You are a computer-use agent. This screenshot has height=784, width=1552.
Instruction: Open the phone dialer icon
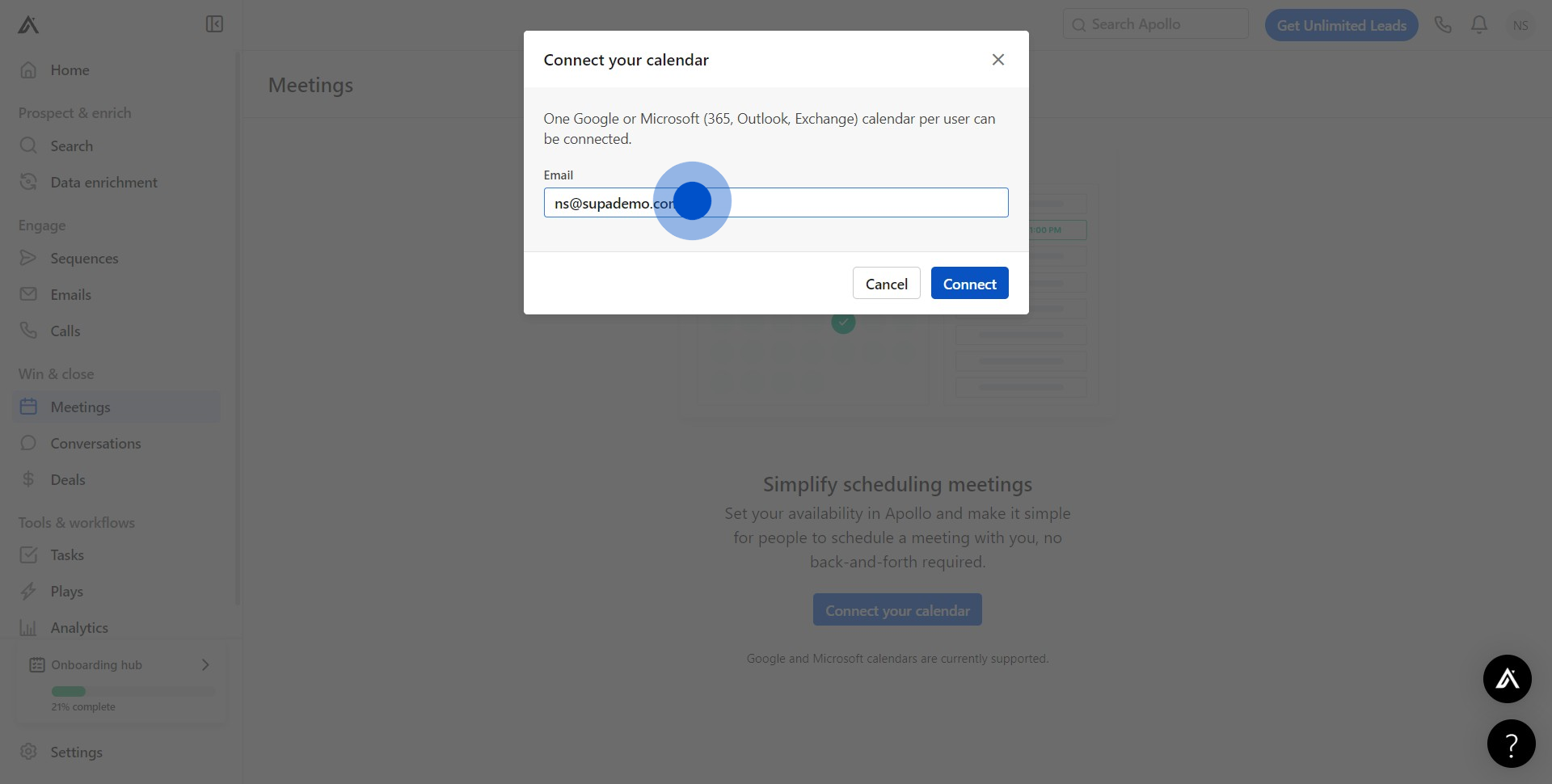(x=1443, y=25)
